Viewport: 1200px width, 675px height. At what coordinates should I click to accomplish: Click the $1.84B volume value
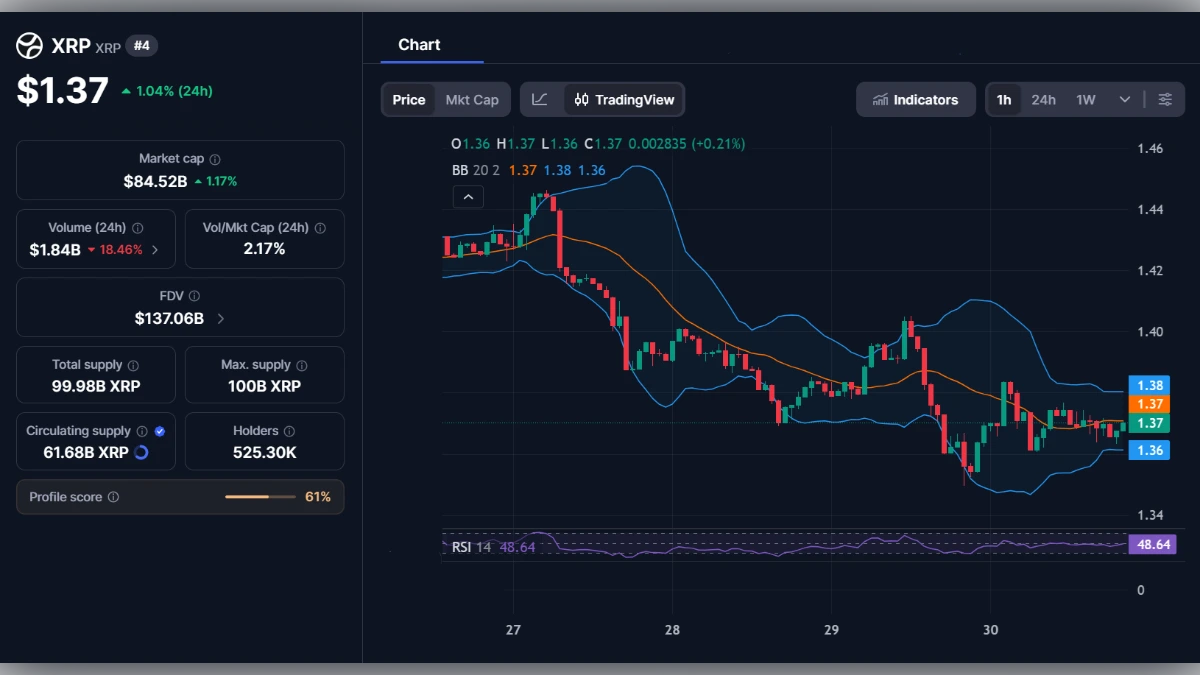pos(54,249)
